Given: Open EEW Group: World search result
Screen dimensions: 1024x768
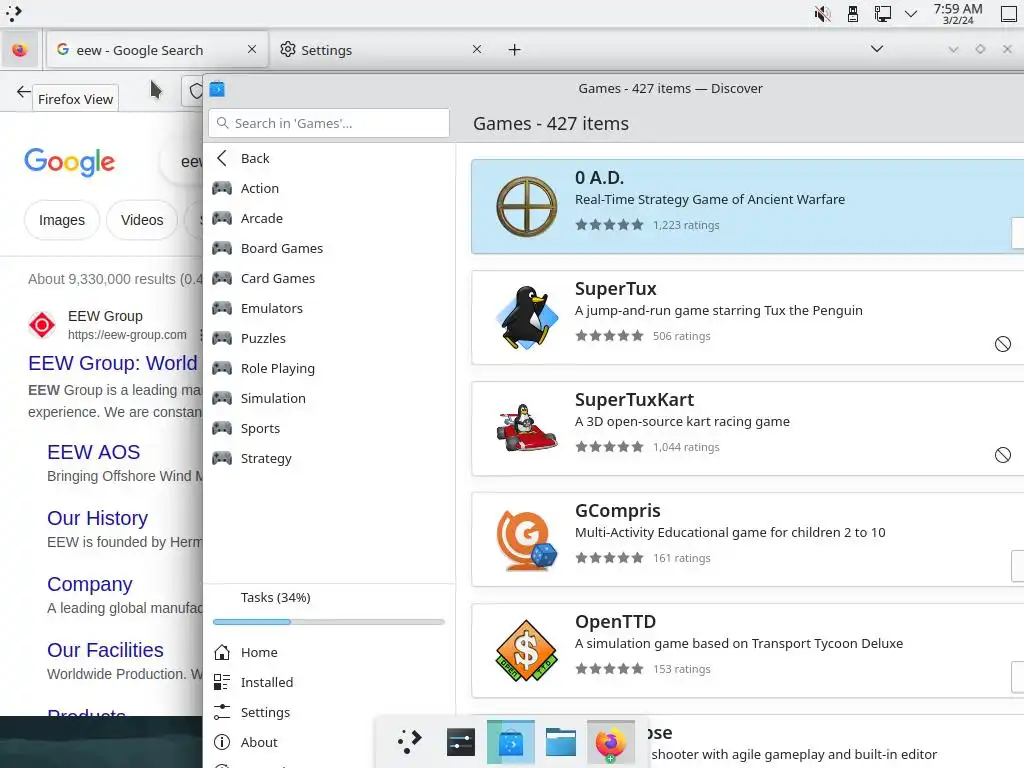Looking at the screenshot, I should 113,363.
